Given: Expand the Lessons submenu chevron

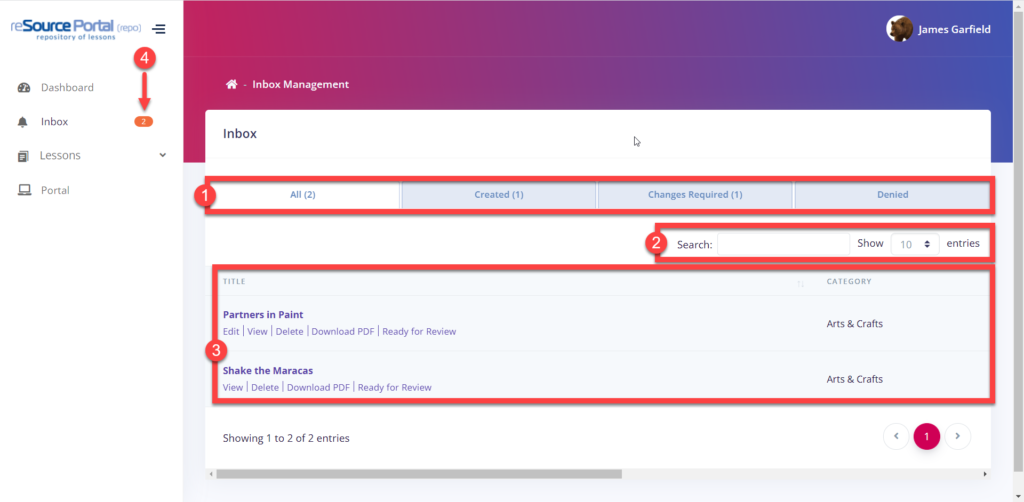Looking at the screenshot, I should tap(163, 155).
